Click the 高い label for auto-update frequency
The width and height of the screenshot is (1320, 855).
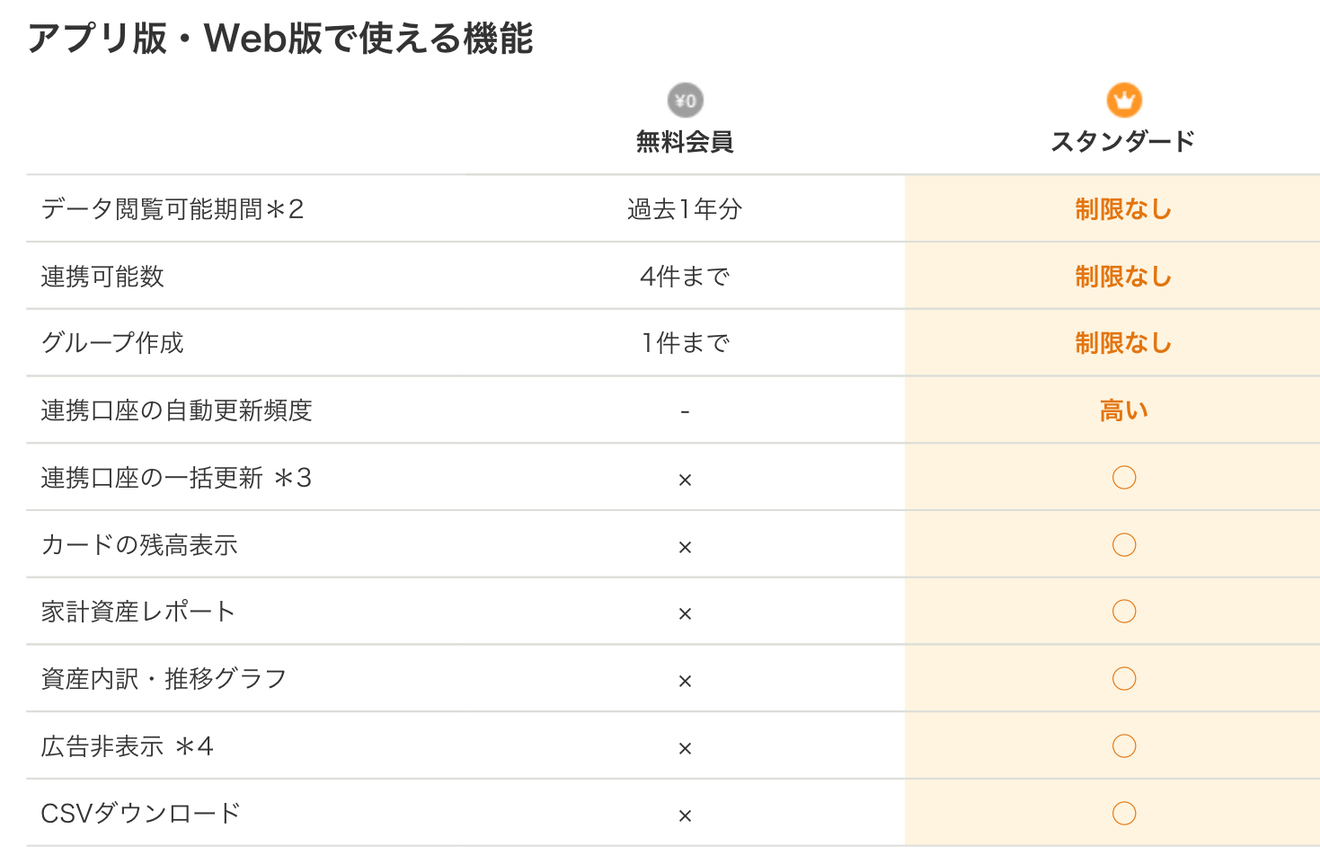pyautogui.click(x=1123, y=411)
